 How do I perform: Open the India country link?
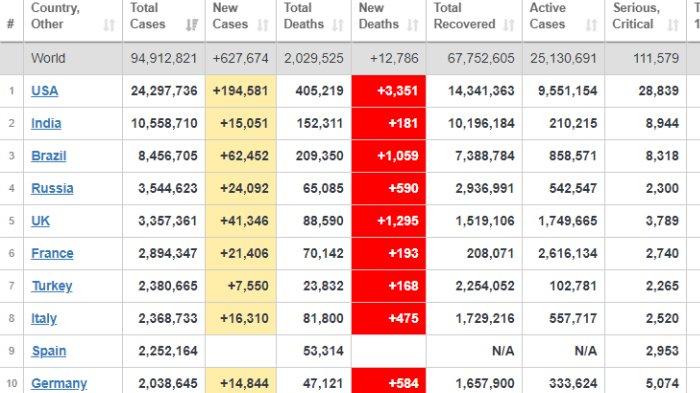coord(46,123)
